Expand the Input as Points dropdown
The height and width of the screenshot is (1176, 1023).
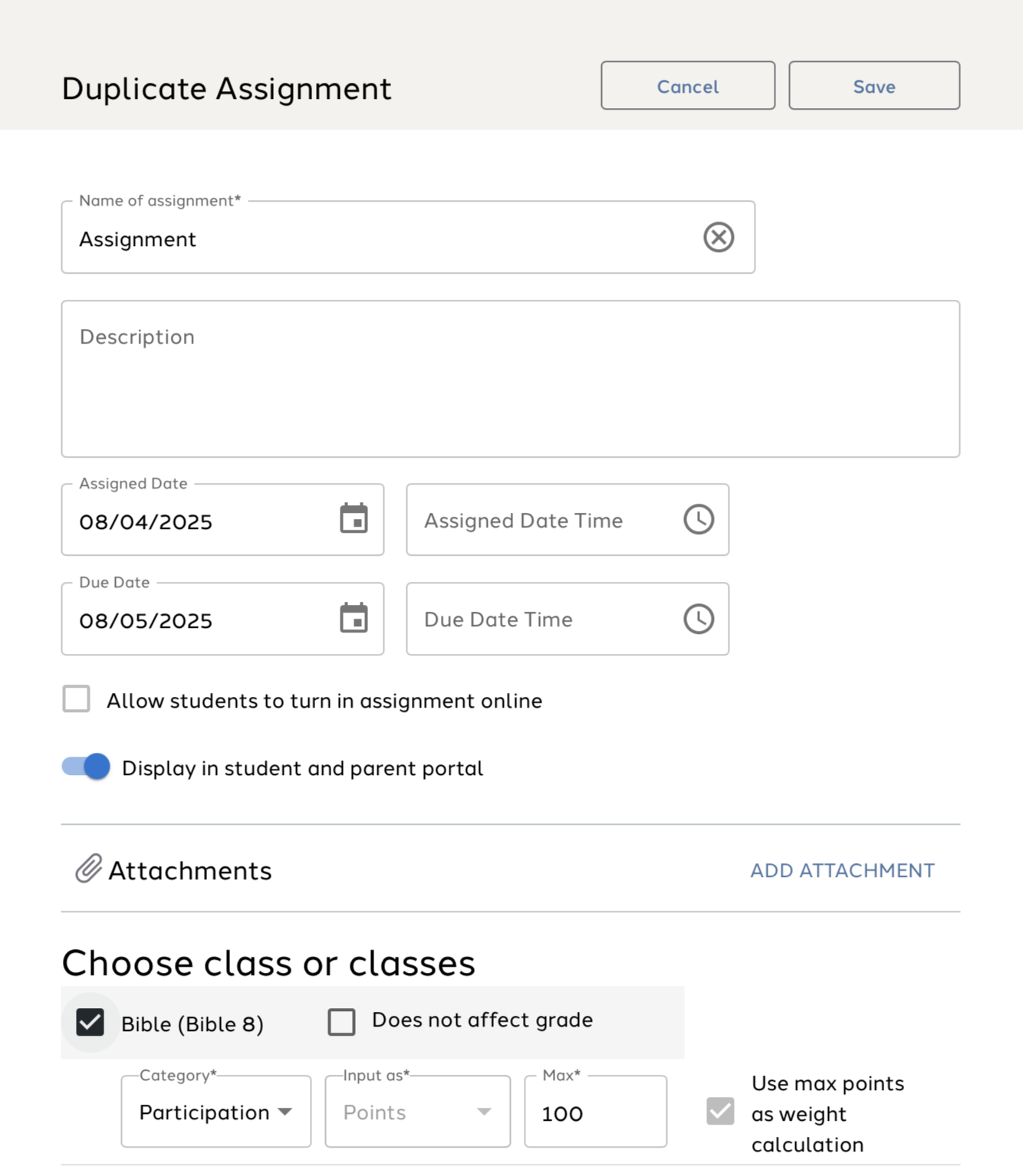point(418,1112)
